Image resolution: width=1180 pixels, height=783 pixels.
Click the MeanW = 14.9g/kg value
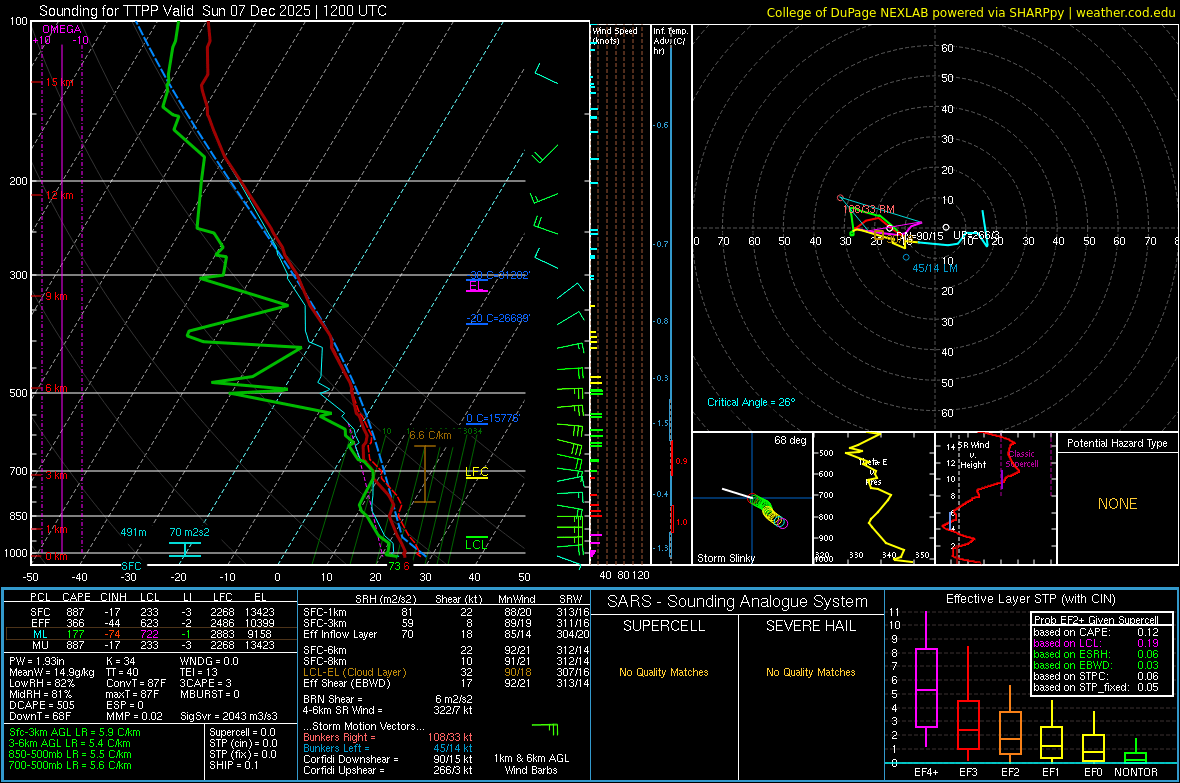coord(52,672)
